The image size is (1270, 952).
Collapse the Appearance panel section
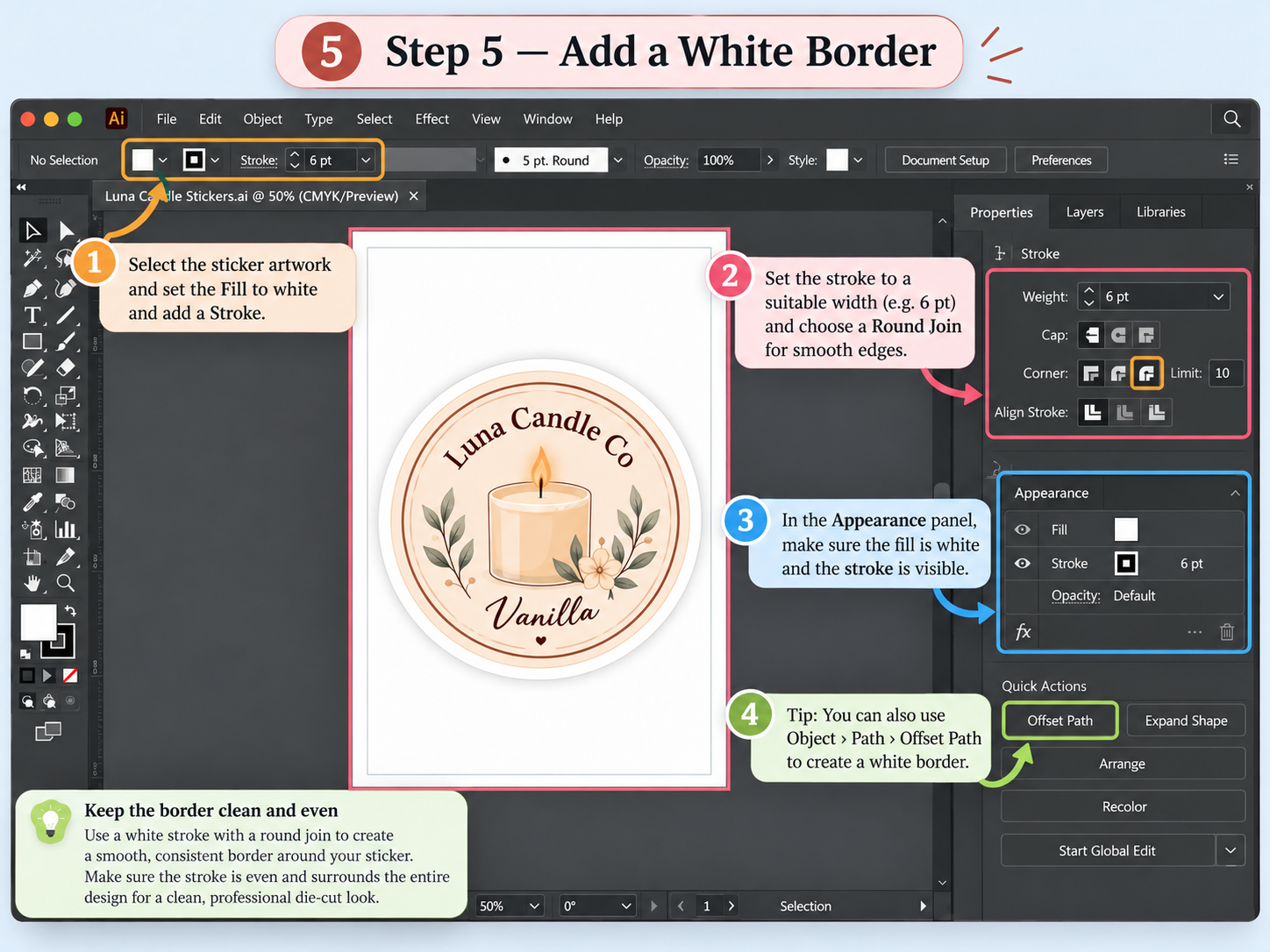click(1235, 494)
